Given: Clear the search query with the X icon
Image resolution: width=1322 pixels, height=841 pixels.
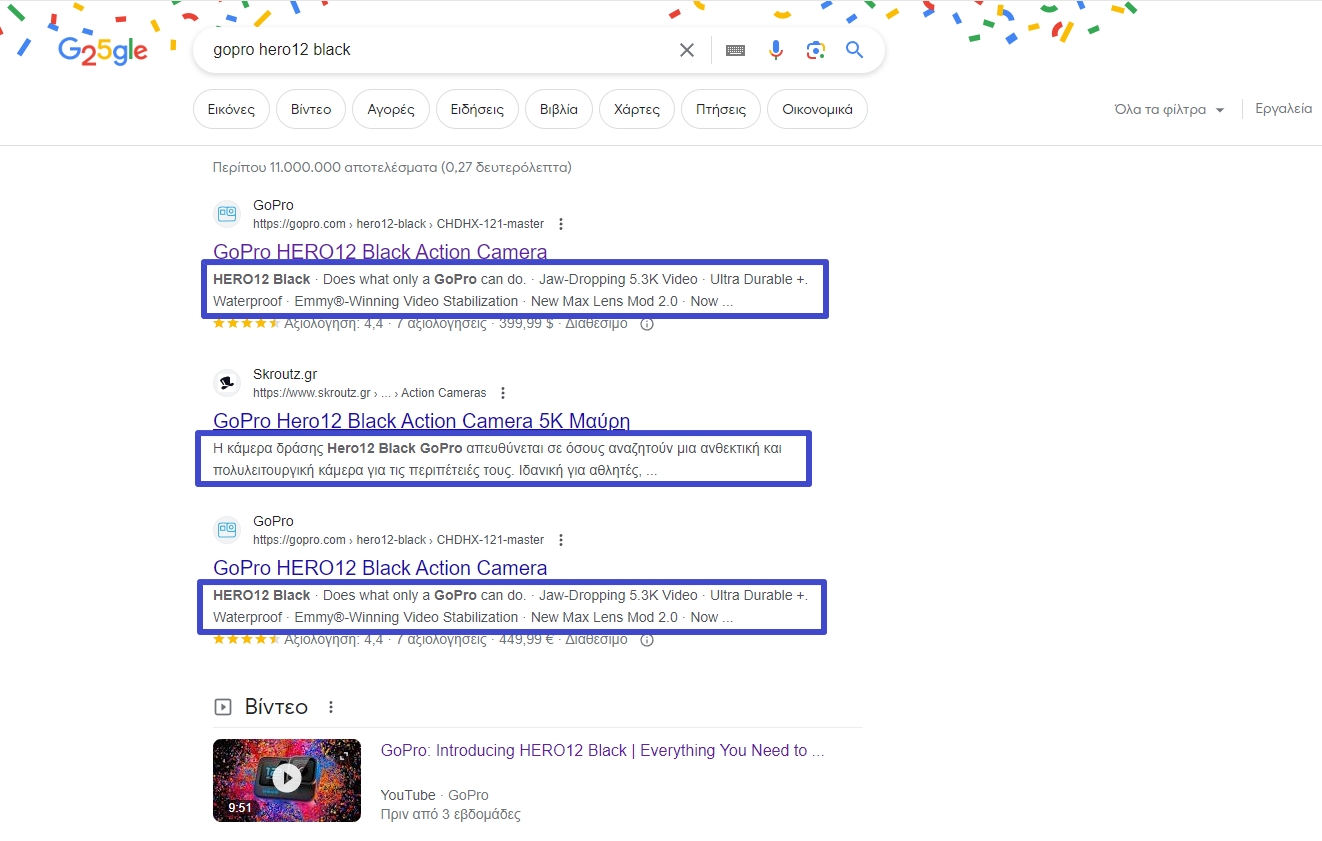Looking at the screenshot, I should (x=687, y=49).
